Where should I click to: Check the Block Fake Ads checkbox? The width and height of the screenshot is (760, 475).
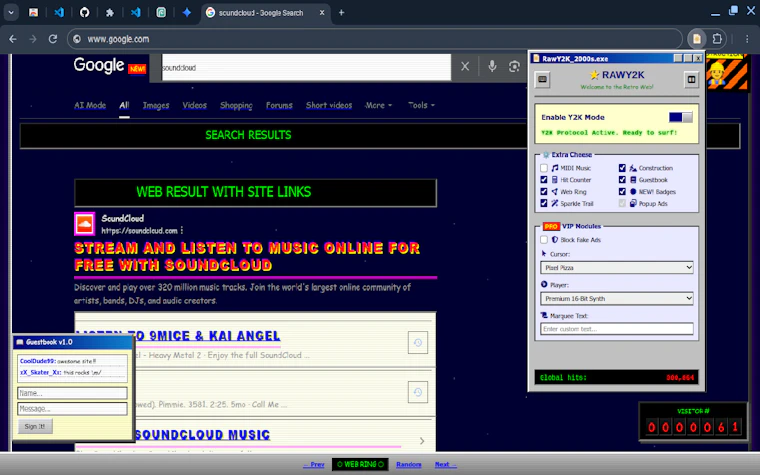pos(544,239)
